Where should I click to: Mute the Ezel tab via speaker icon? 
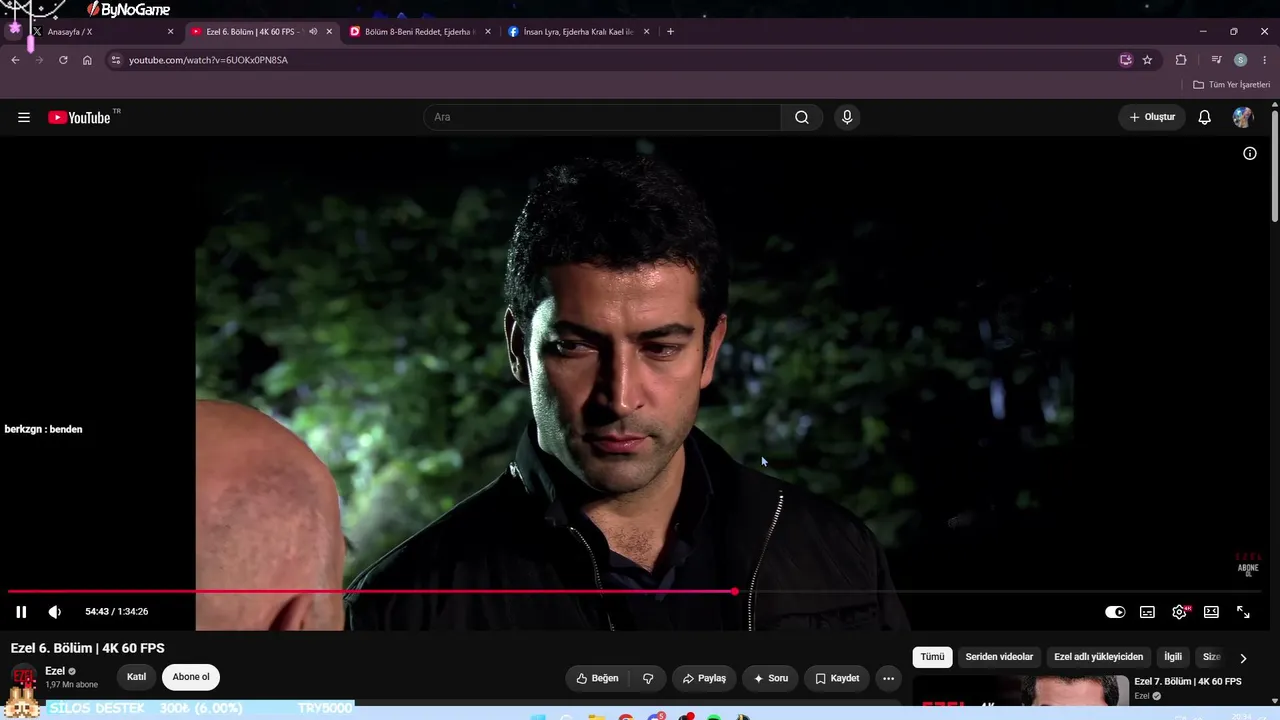coord(313,32)
